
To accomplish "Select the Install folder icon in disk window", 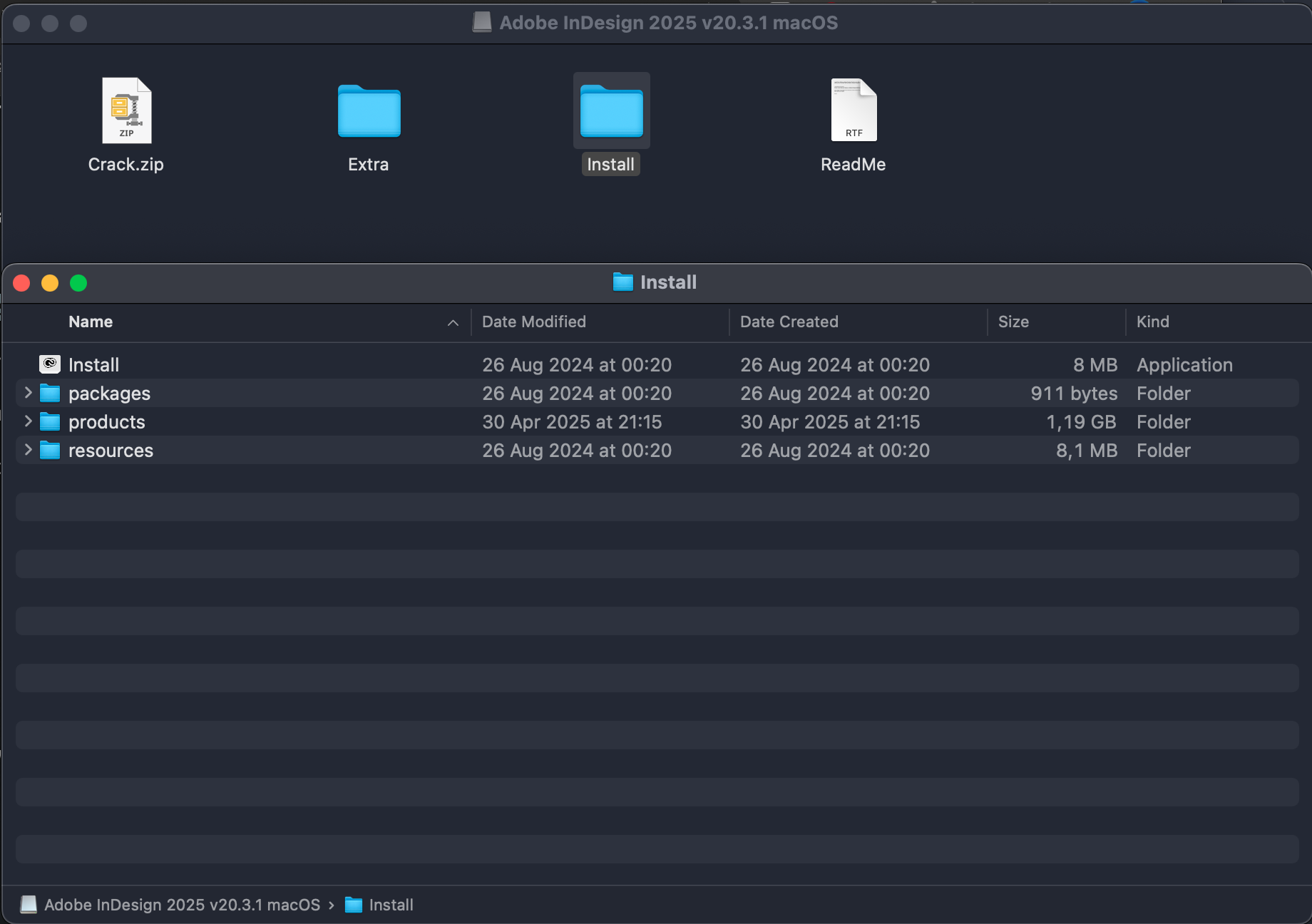I will coord(611,111).
